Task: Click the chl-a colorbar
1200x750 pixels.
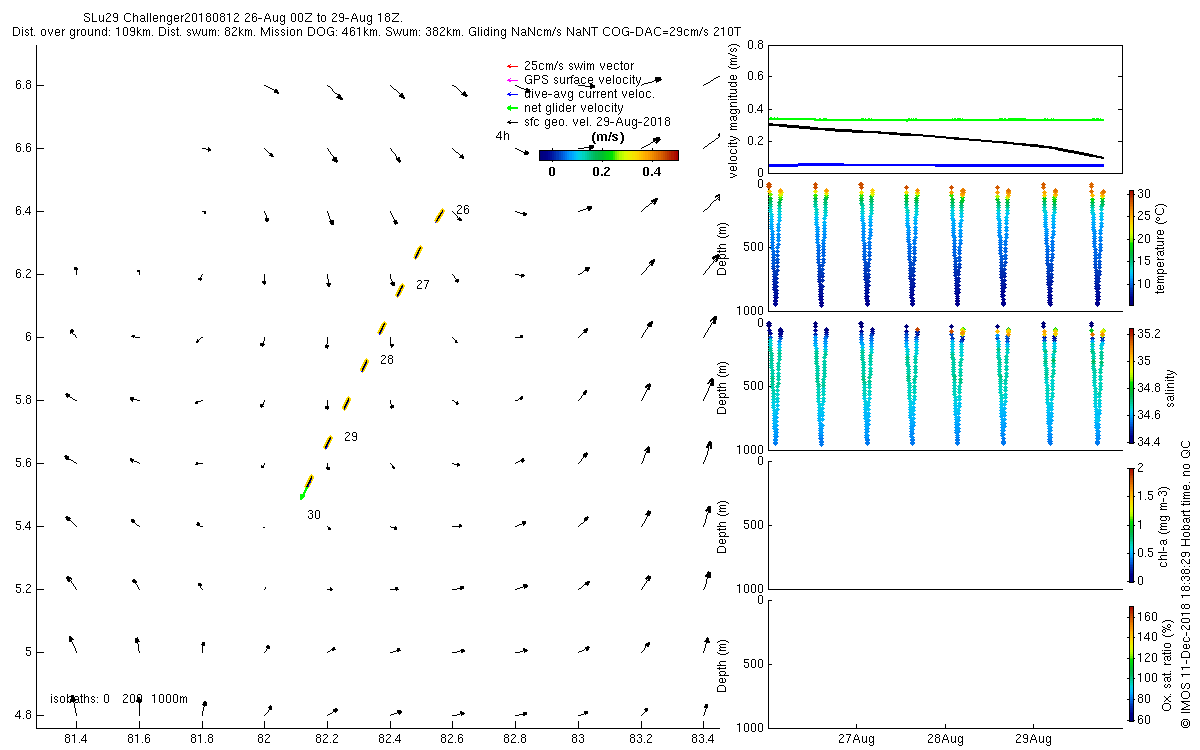Action: click(1131, 524)
